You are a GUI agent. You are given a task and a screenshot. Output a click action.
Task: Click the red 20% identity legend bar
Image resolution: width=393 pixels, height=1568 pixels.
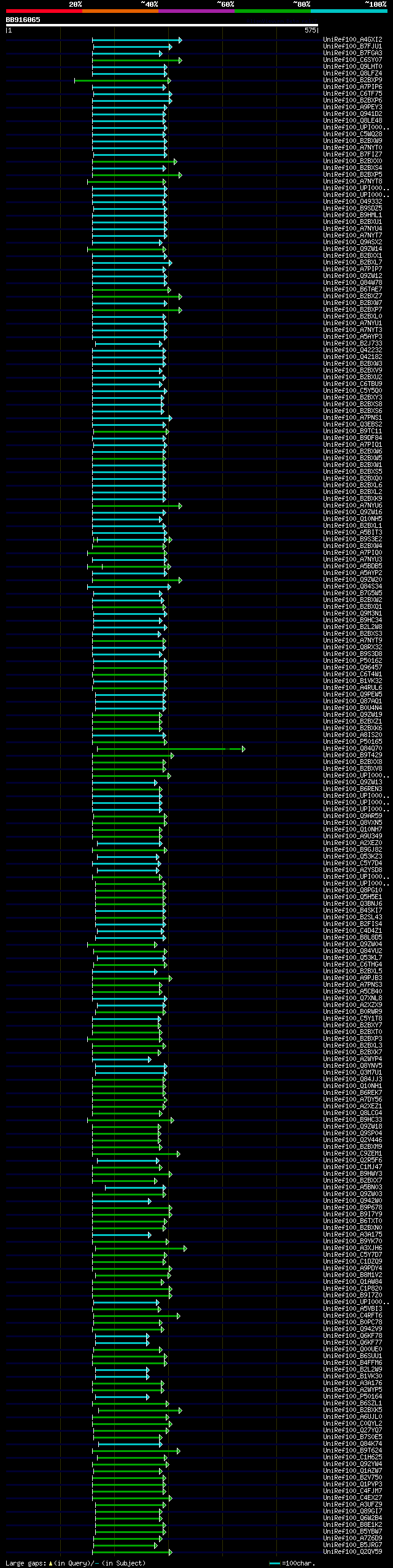click(x=44, y=11)
